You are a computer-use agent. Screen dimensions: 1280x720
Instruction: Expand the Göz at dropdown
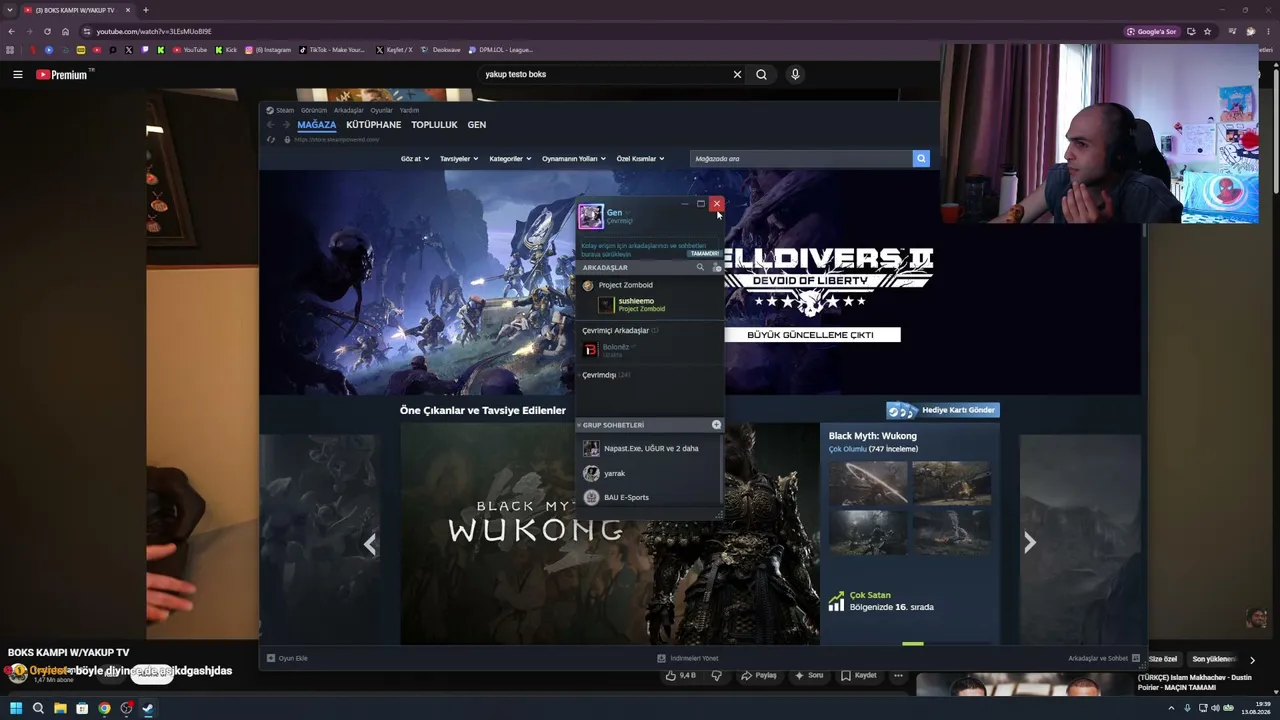click(x=414, y=159)
